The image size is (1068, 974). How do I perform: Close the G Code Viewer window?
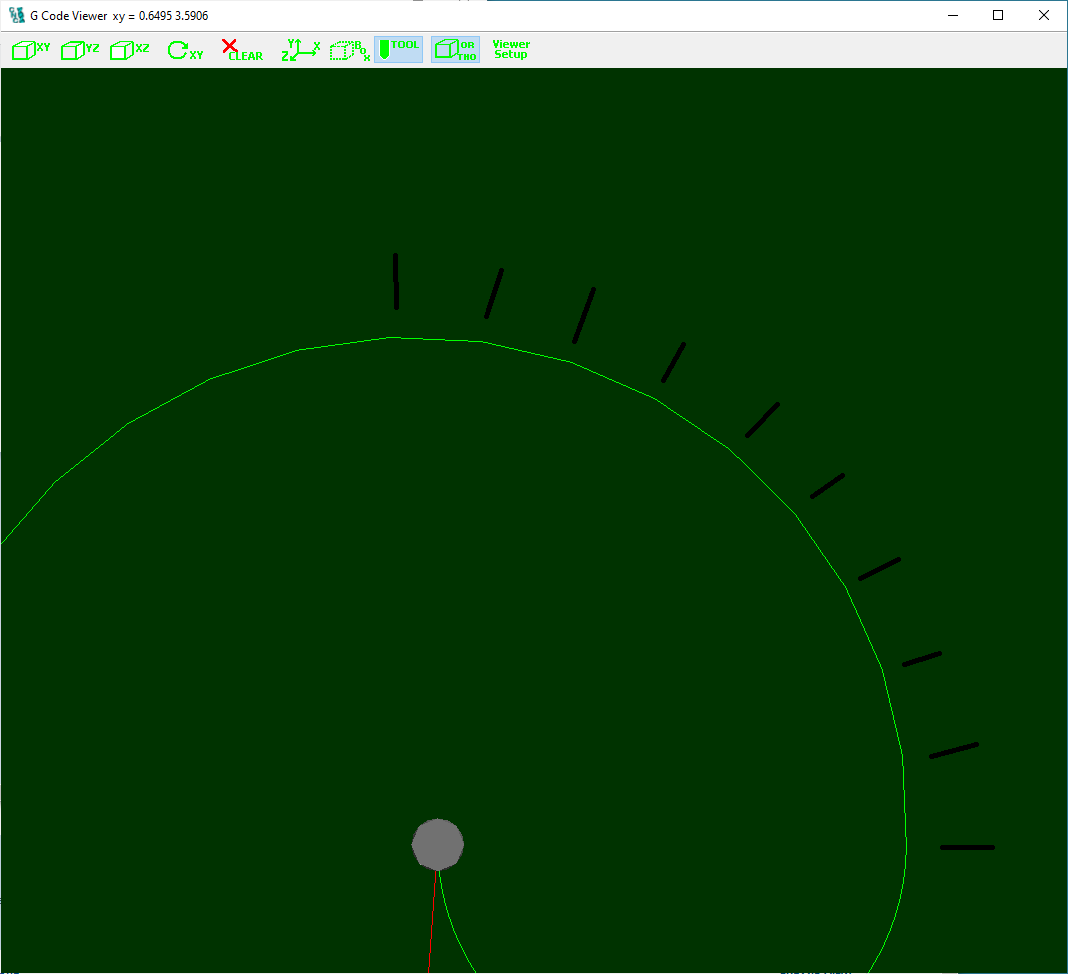[1044, 15]
